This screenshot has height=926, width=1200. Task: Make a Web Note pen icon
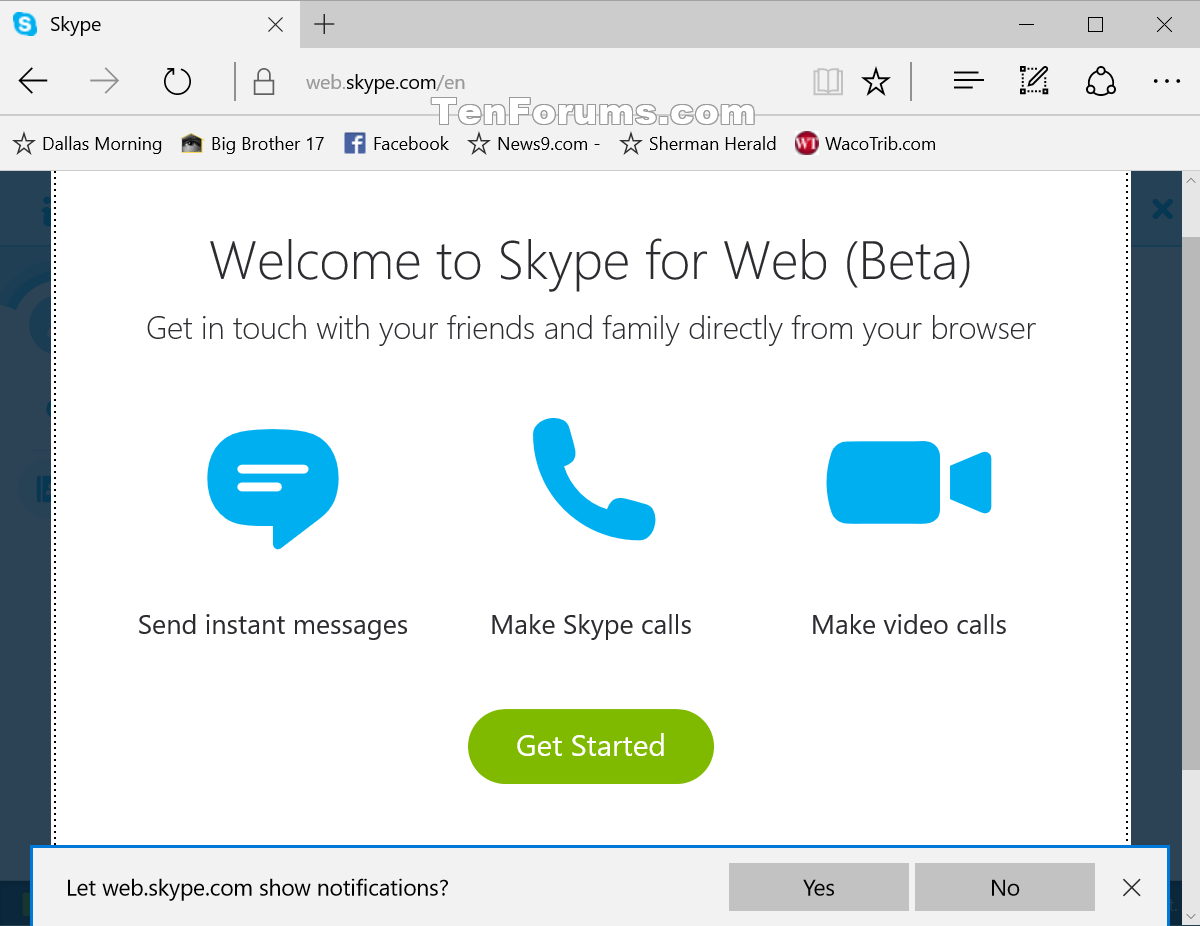[x=1034, y=81]
